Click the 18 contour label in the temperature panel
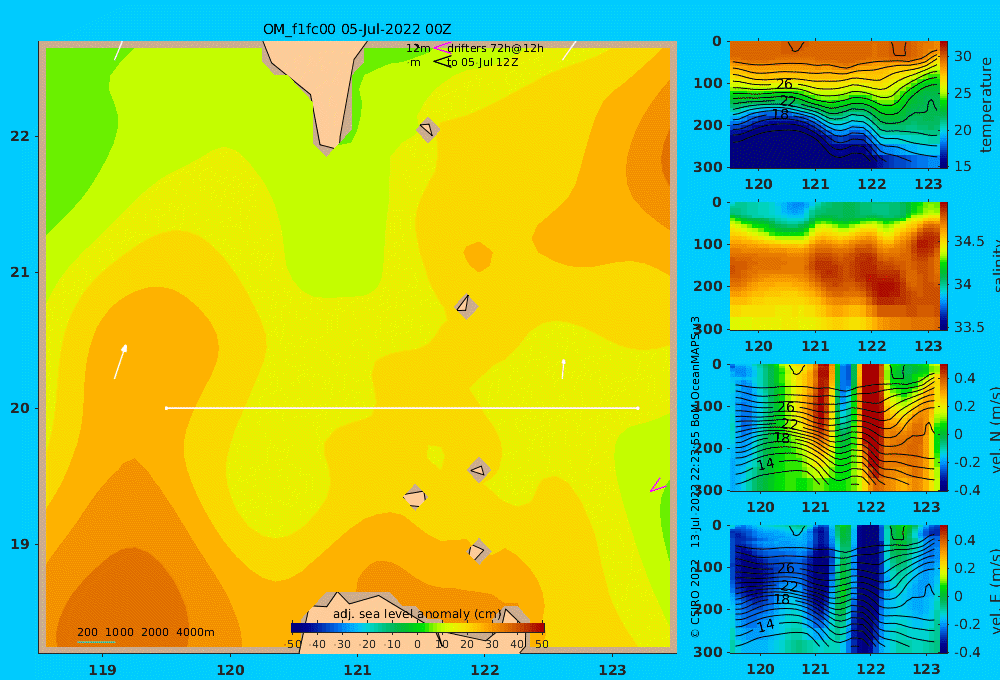This screenshot has width=1000, height=680. pyautogui.click(x=781, y=114)
